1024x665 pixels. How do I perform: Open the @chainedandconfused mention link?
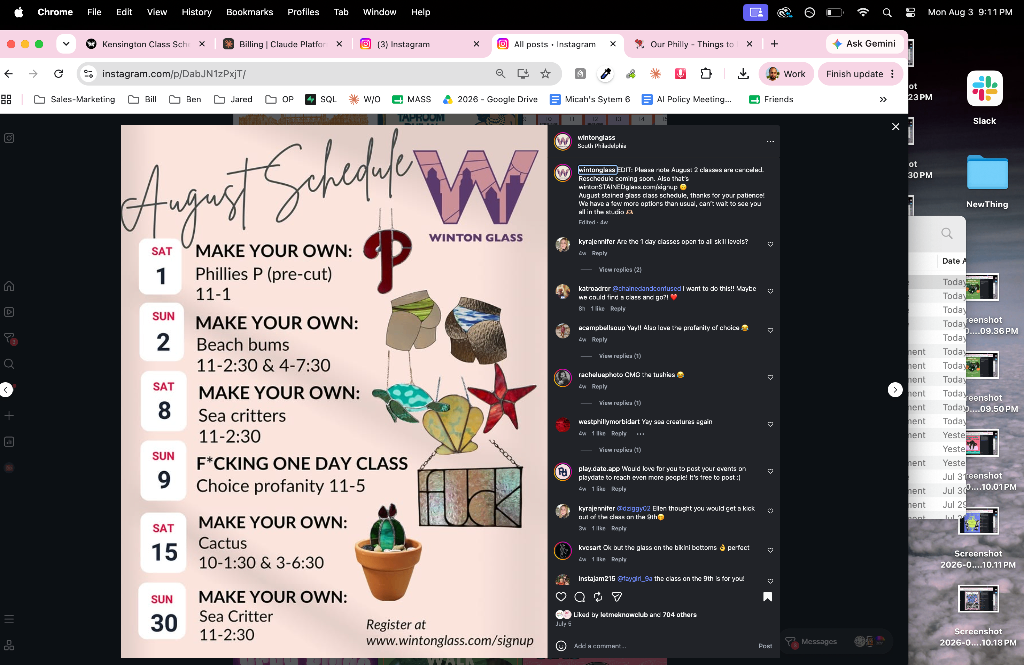tap(647, 288)
